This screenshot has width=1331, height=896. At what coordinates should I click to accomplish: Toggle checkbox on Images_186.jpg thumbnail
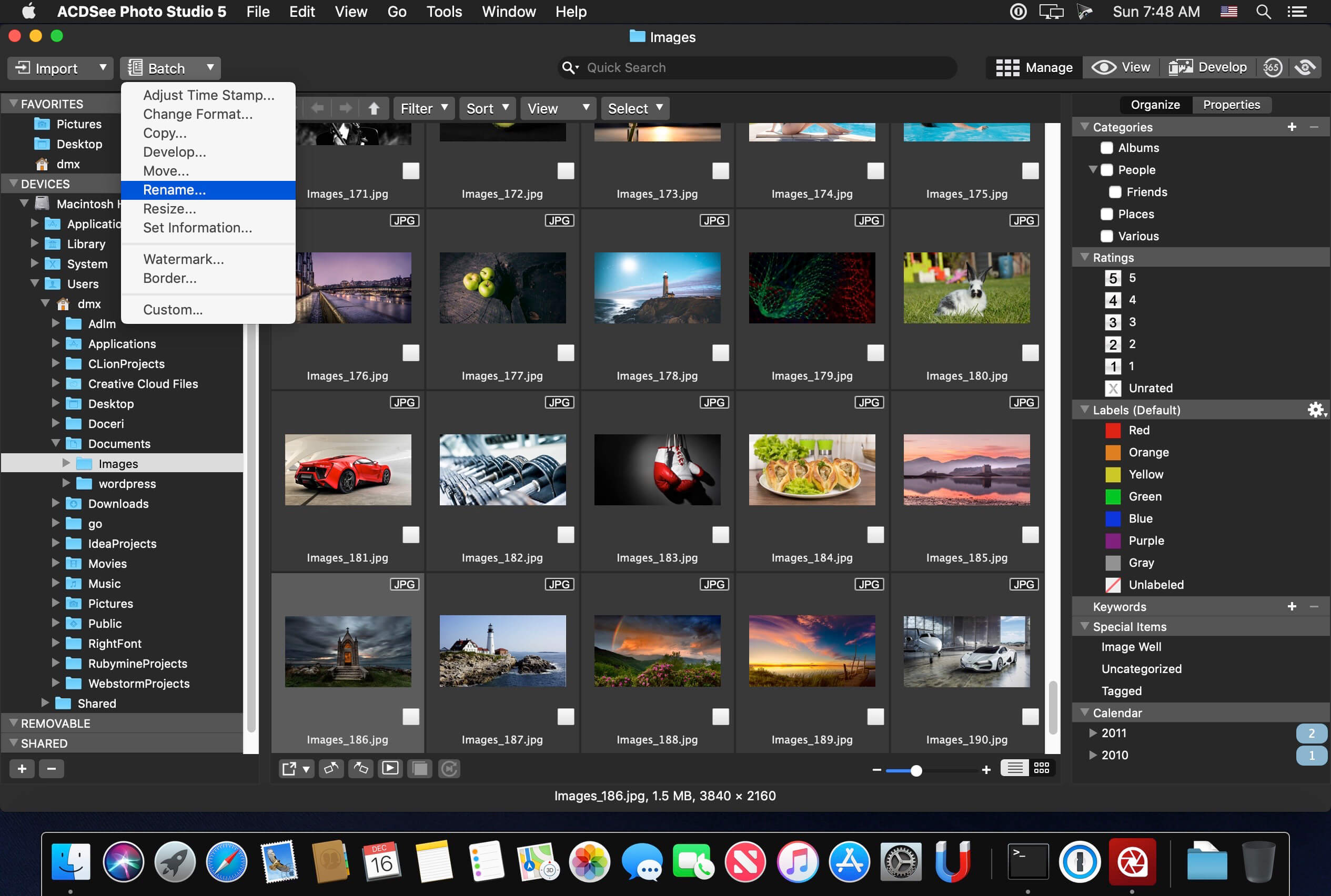pos(411,716)
